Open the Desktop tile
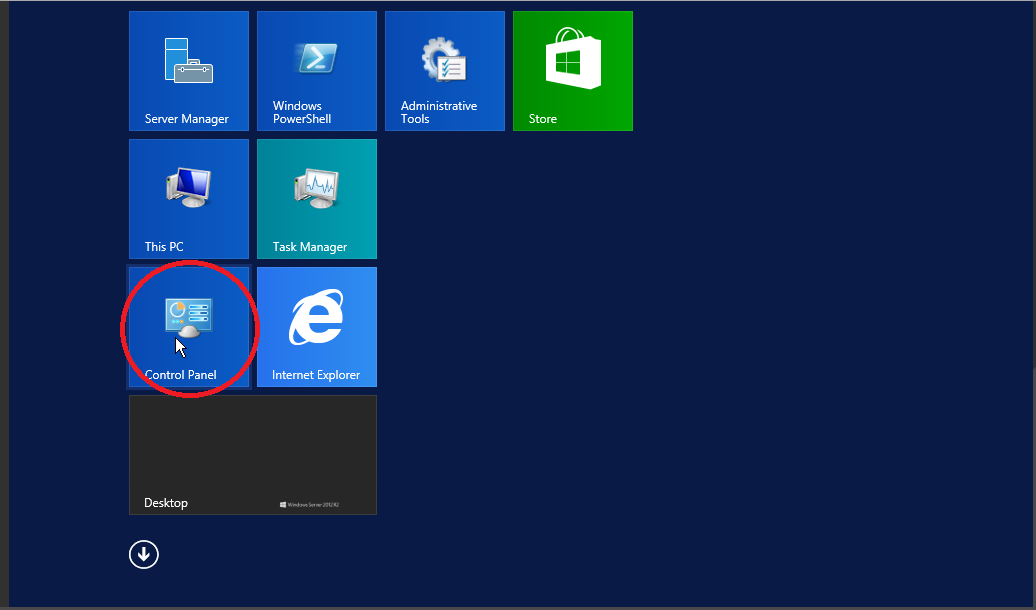The image size is (1036, 610). (253, 455)
